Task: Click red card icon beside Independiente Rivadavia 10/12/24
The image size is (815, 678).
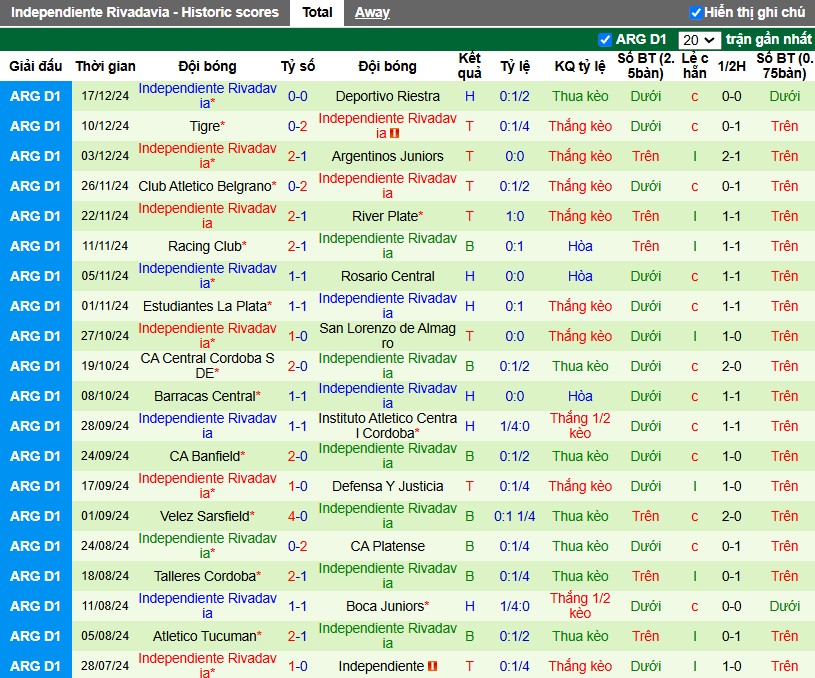Action: (395, 134)
